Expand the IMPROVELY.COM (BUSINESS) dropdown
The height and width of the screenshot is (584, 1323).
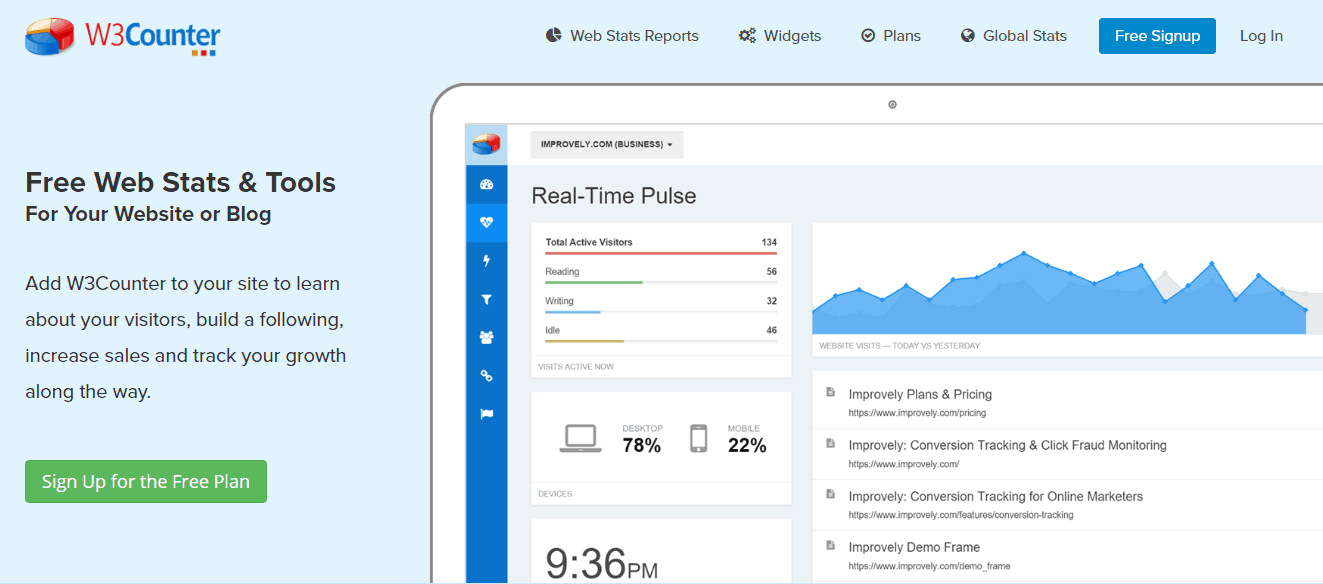click(607, 144)
